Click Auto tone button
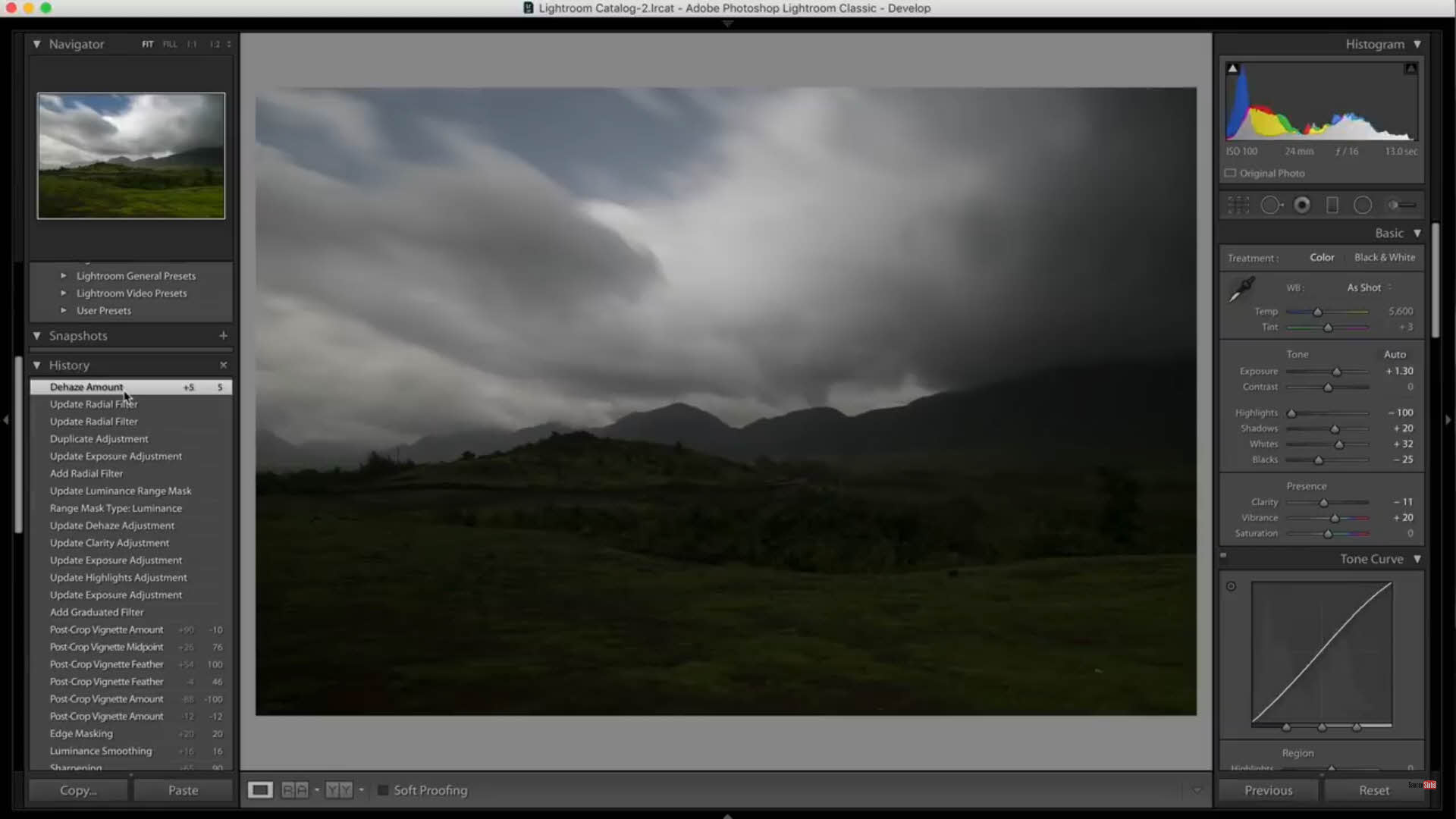 [1395, 354]
